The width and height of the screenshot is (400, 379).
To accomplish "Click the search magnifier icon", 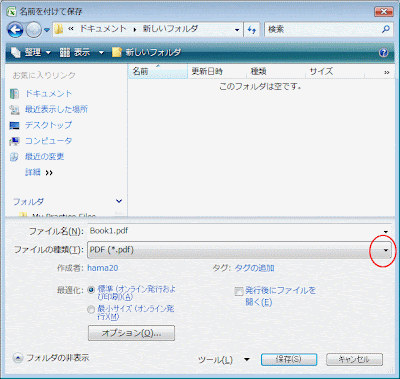I will coord(386,29).
